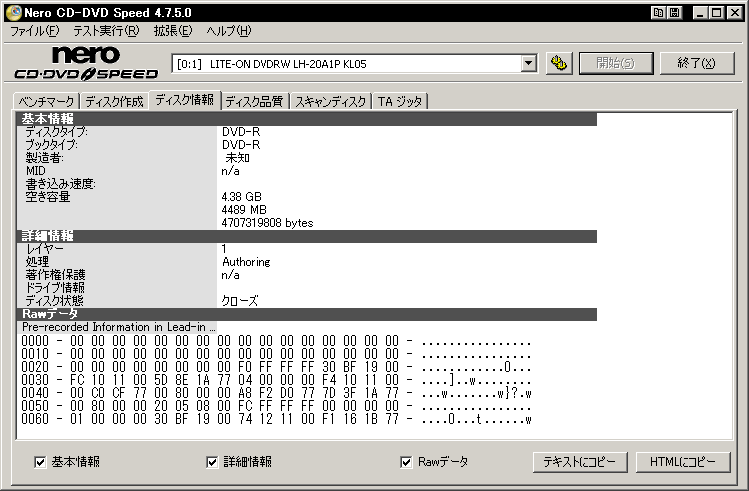Viewport: 749px width, 491px height.
Task: Click the Nero disc icon in the title bar
Action: tap(14, 12)
